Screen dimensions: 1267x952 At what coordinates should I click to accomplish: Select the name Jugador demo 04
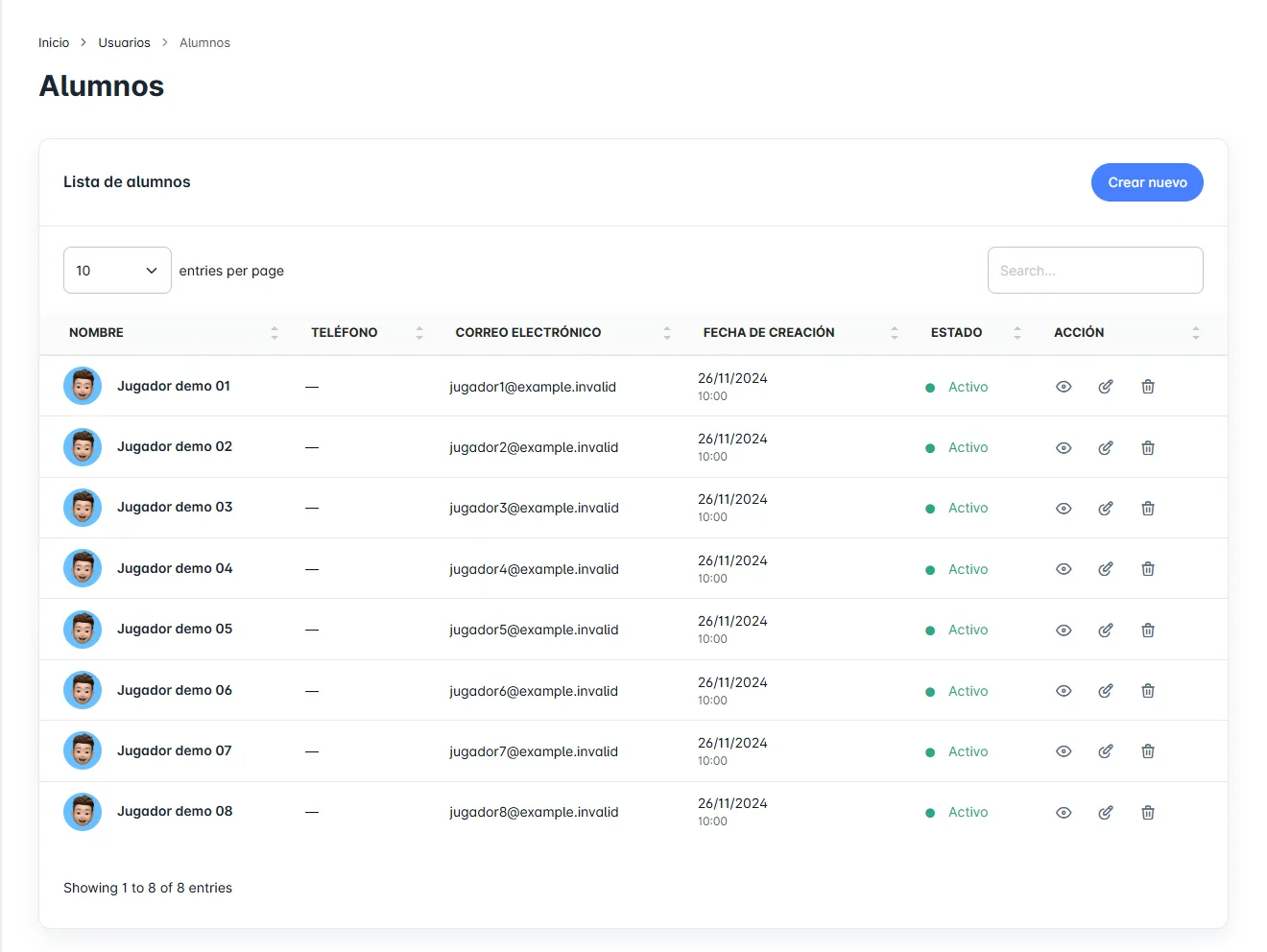175,568
